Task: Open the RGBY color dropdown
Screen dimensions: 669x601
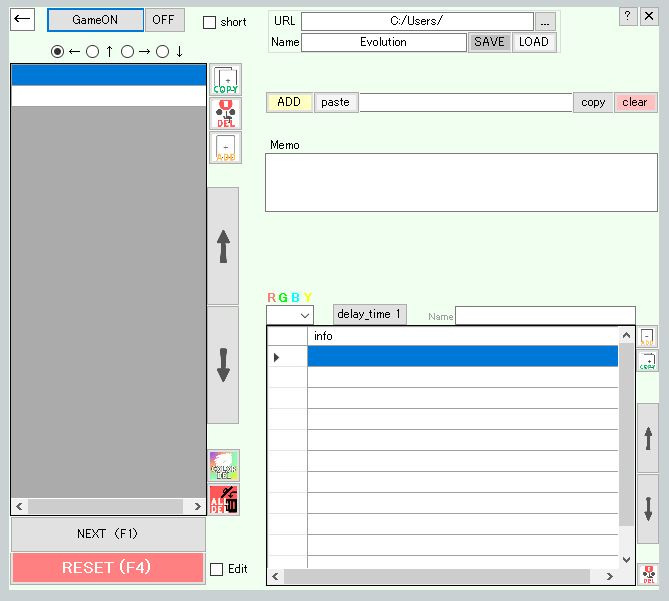Action: [291, 315]
